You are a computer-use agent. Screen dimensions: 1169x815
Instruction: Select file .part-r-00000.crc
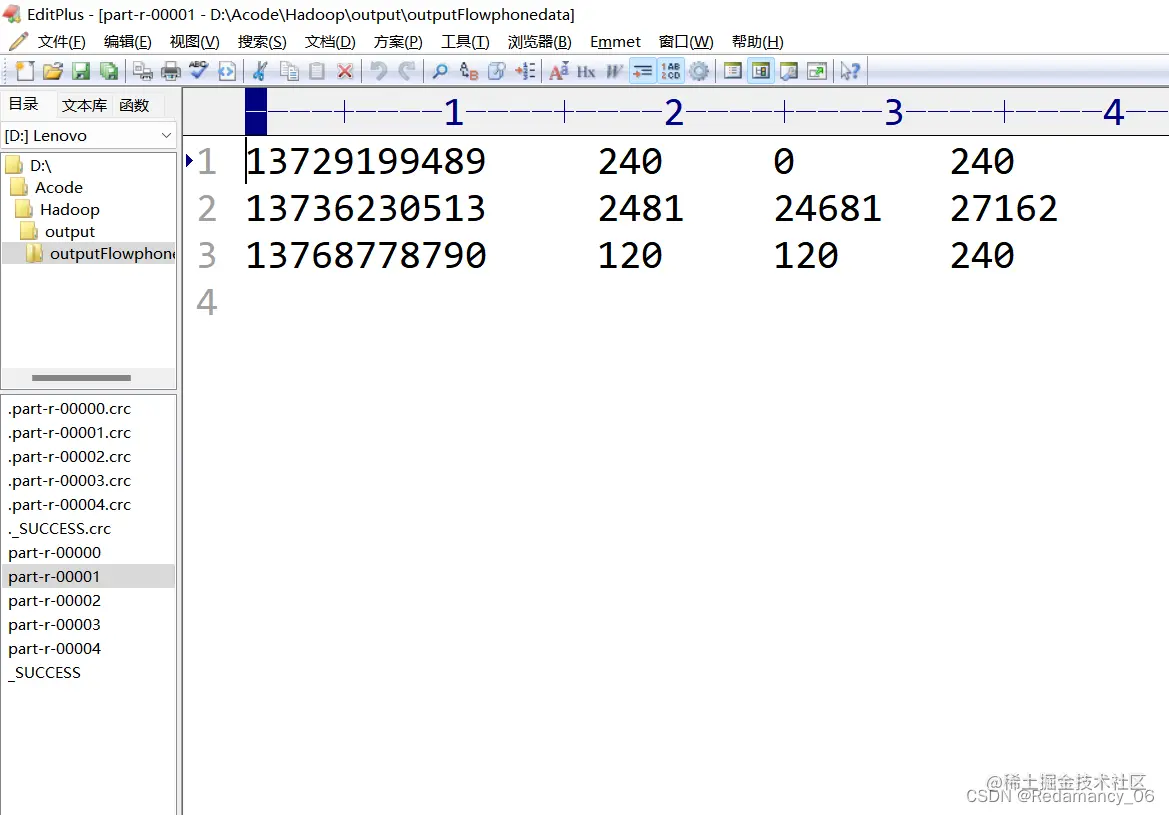point(69,409)
